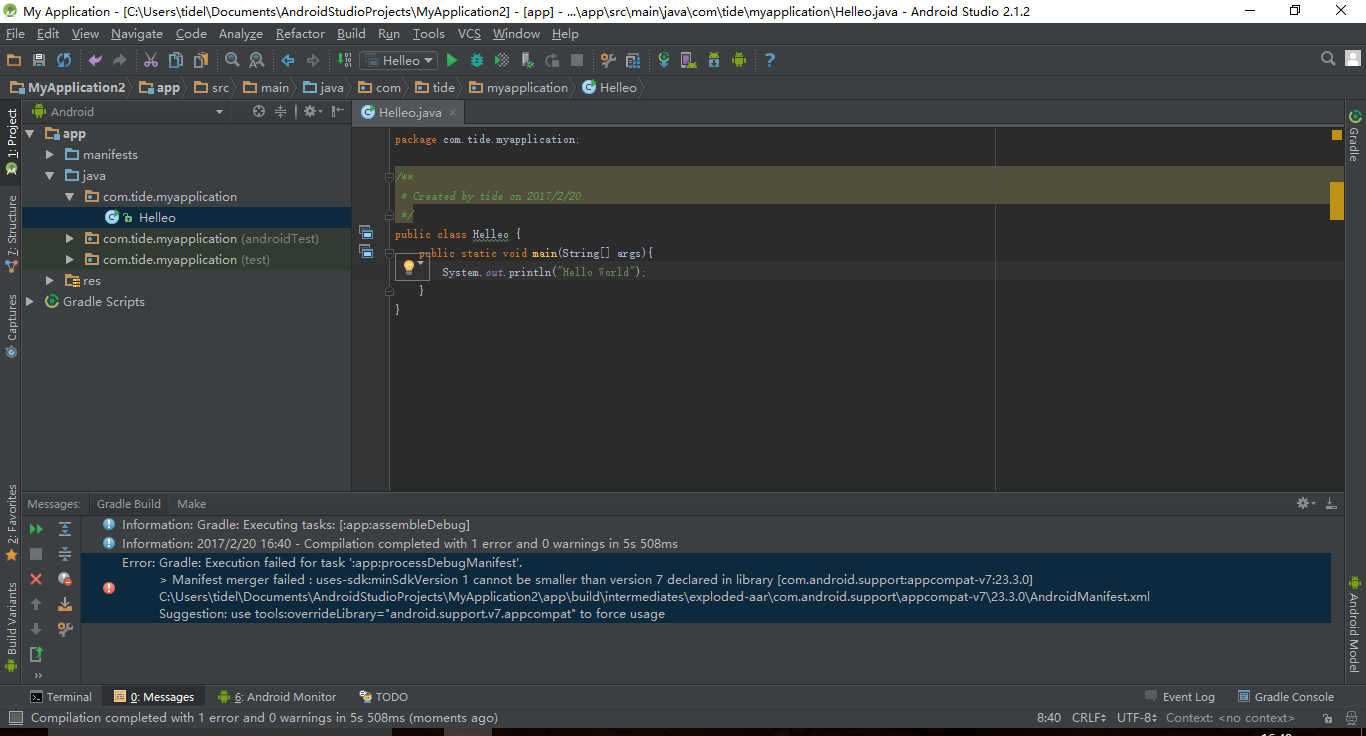Open the Gradle Console
Screen dimensions: 1366x736
point(1286,697)
